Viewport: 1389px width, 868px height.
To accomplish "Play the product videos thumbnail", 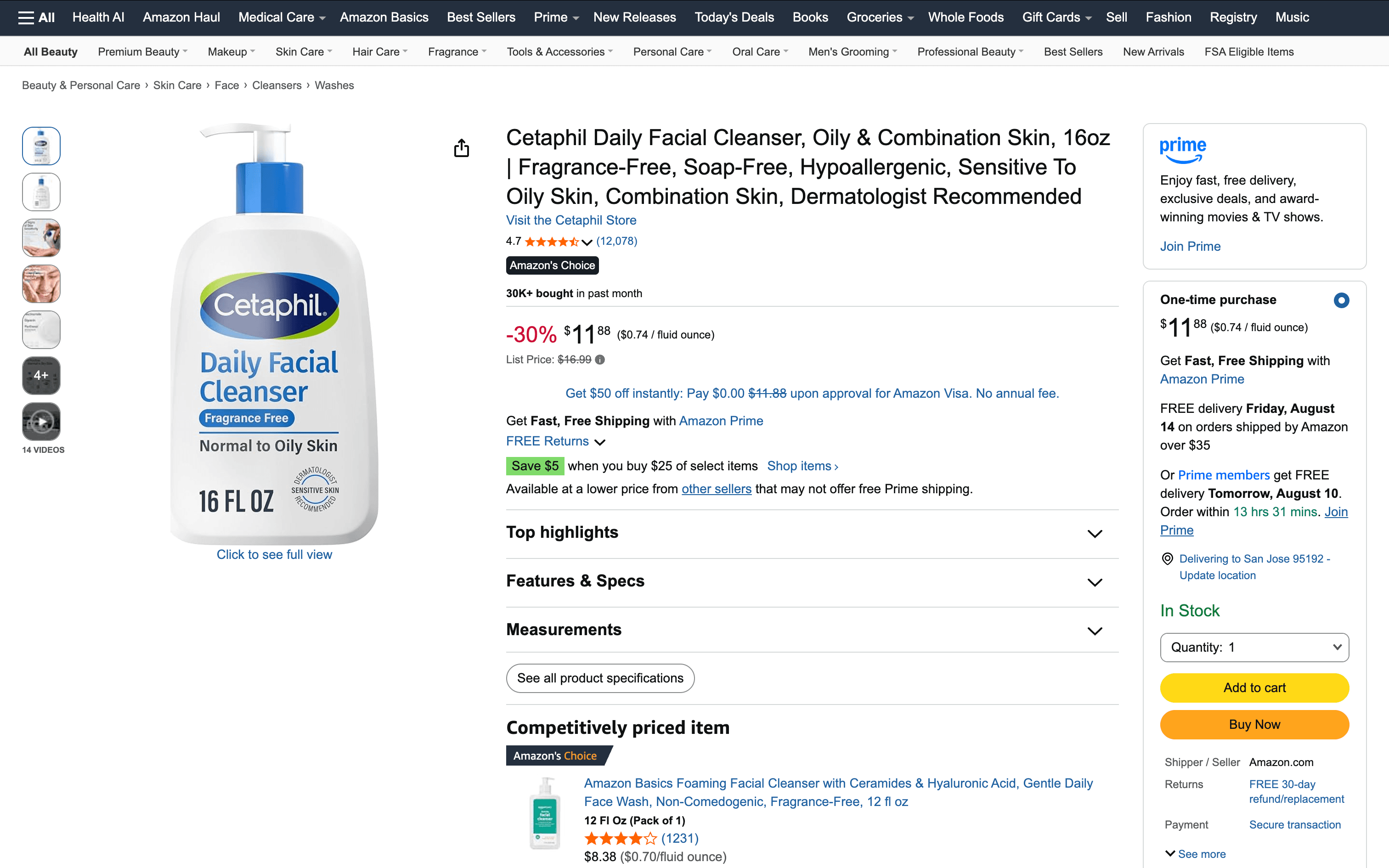I will [x=41, y=422].
